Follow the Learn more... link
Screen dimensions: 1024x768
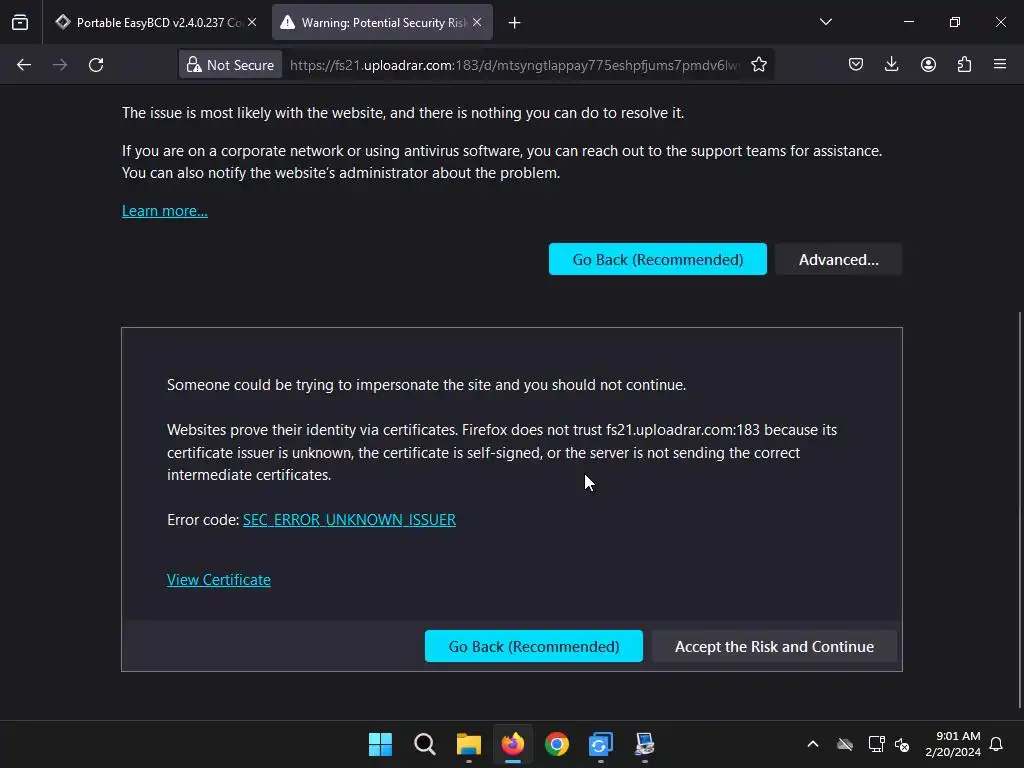coord(165,211)
